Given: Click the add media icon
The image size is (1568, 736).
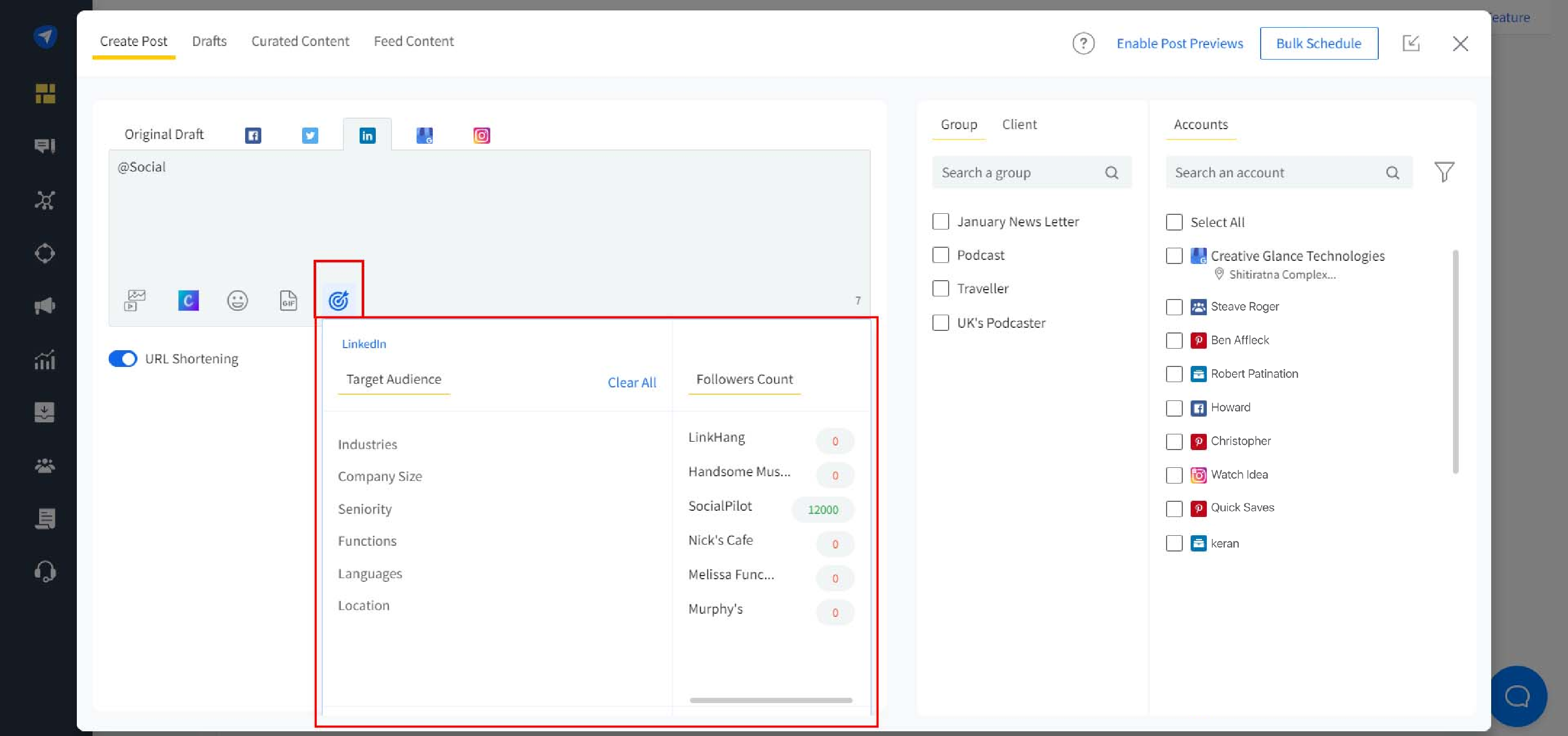Looking at the screenshot, I should [x=135, y=300].
